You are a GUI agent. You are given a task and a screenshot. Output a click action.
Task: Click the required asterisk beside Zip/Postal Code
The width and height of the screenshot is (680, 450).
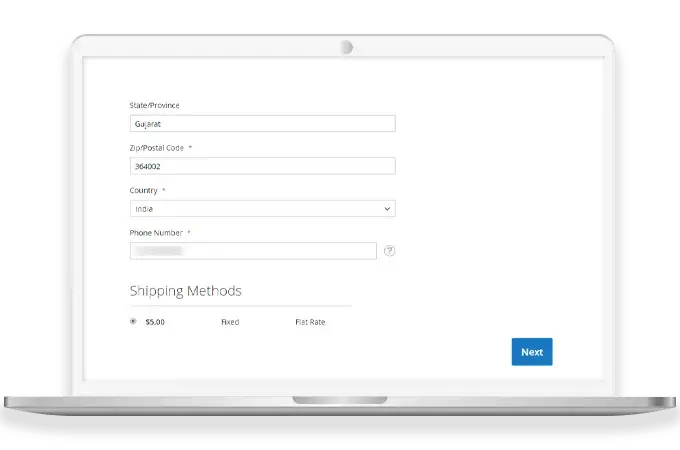click(x=190, y=148)
